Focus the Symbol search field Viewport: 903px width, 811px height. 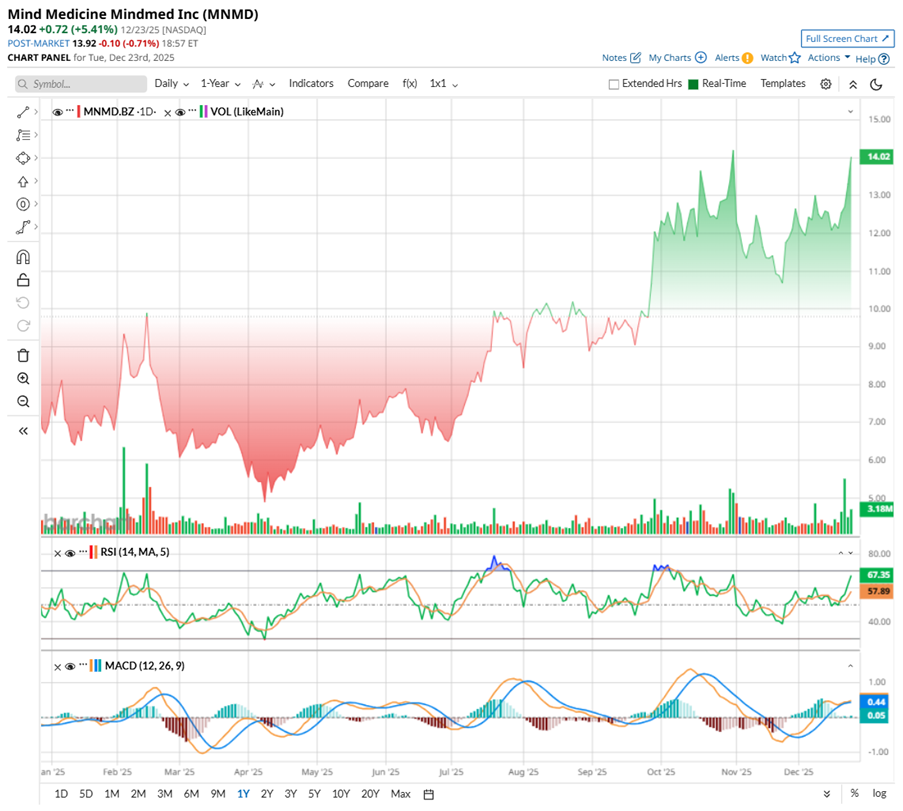point(81,84)
